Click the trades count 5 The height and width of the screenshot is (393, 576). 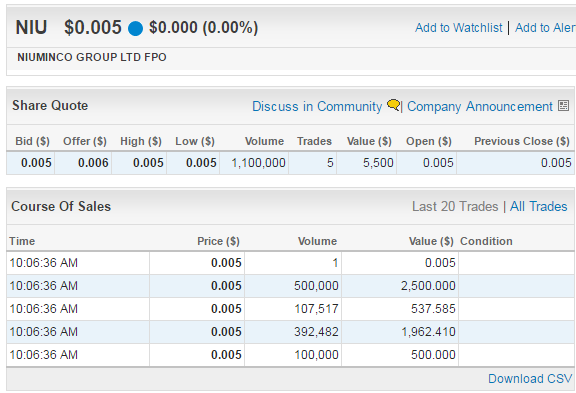pos(330,163)
